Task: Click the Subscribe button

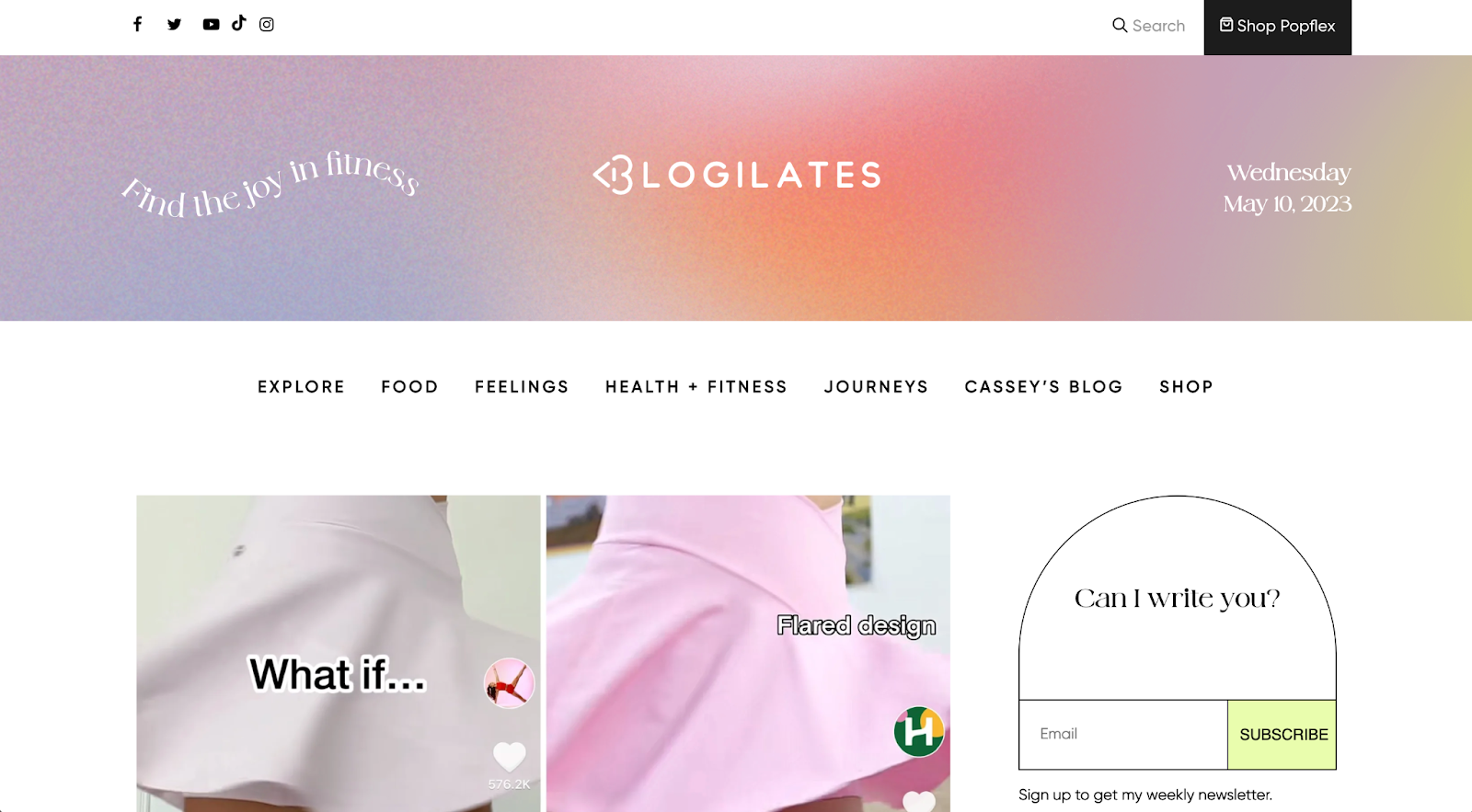Action: [x=1282, y=735]
